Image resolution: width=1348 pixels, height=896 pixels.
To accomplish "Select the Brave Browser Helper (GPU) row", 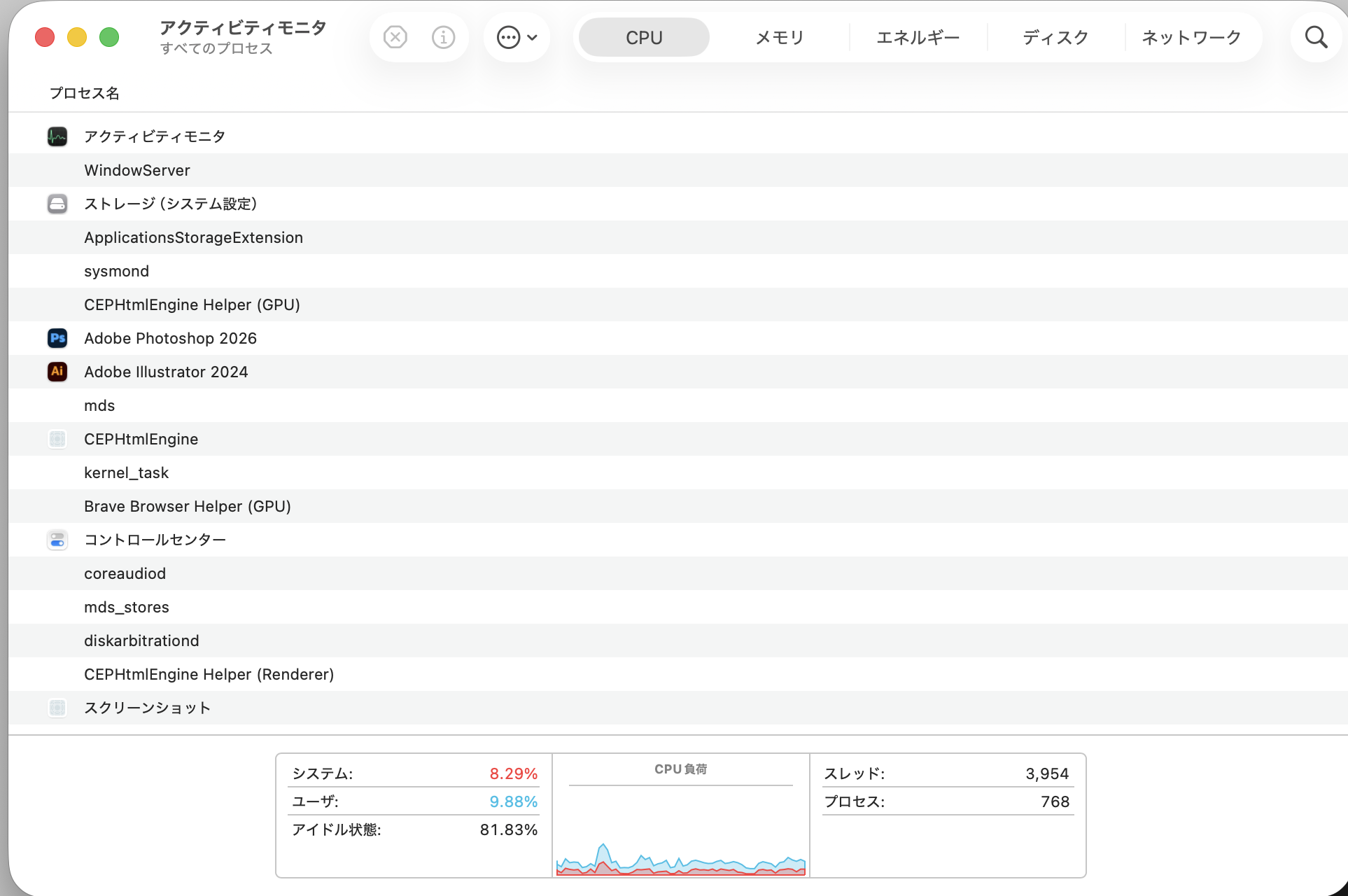I will tap(188, 506).
